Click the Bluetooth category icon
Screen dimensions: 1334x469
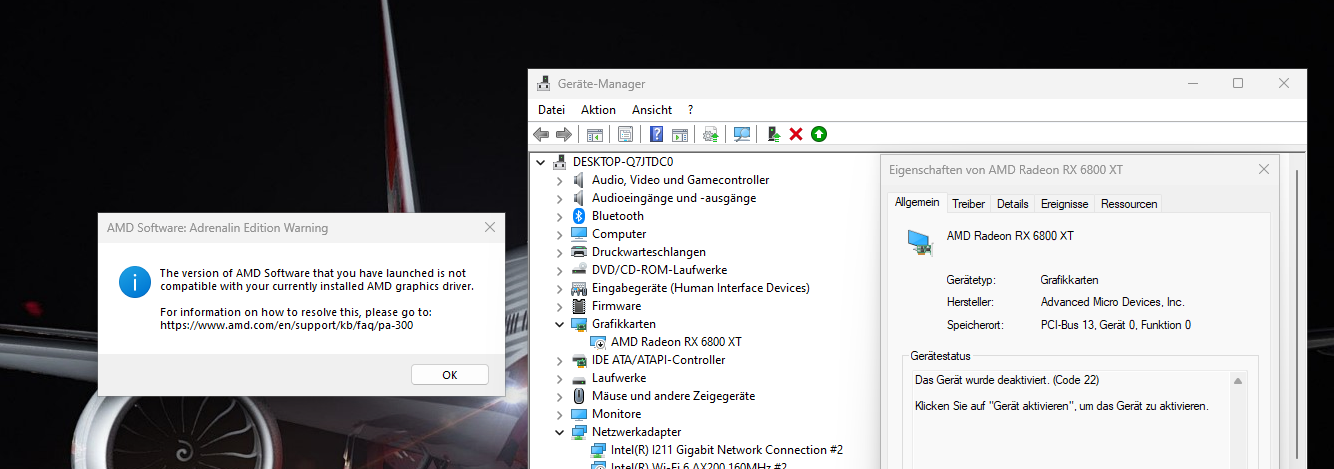(579, 216)
